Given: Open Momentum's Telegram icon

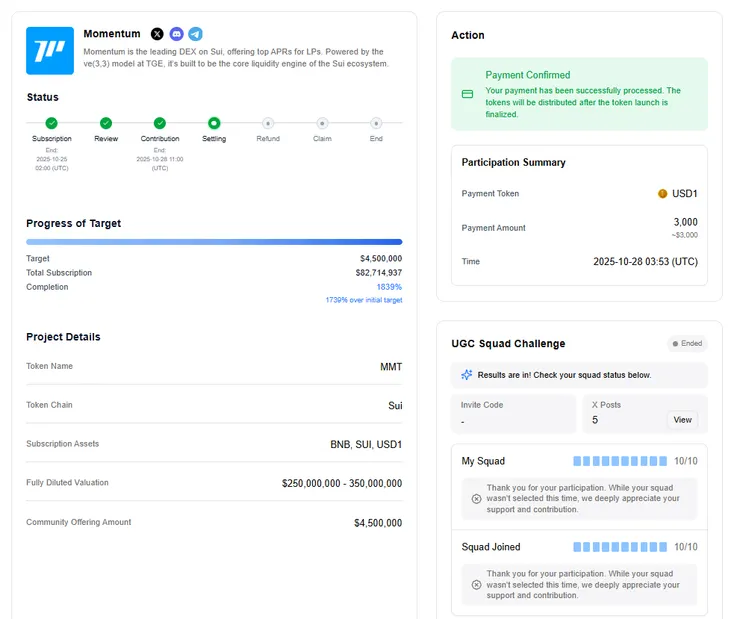Looking at the screenshot, I should 195,34.
